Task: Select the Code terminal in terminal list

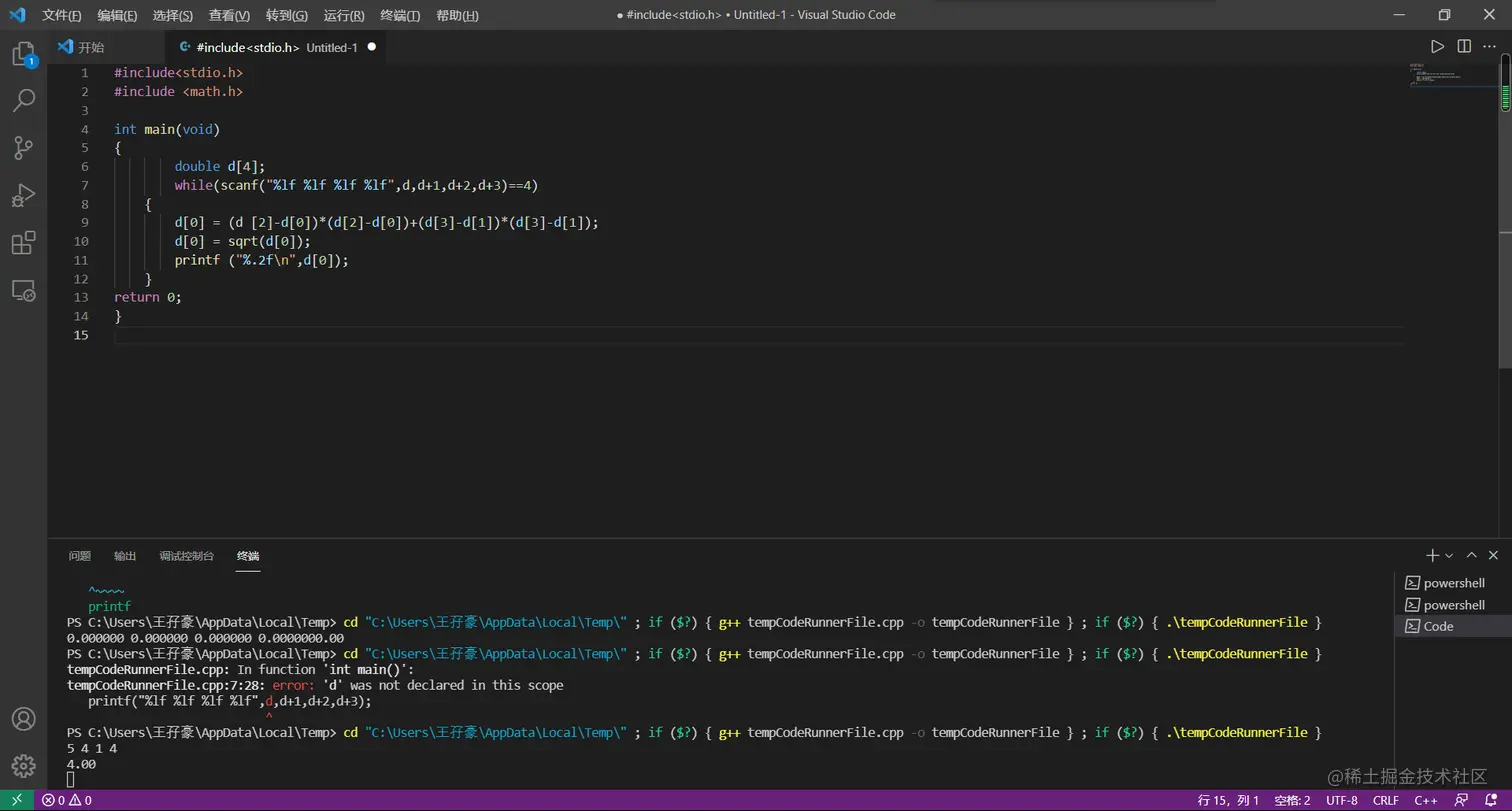Action: pos(1438,626)
